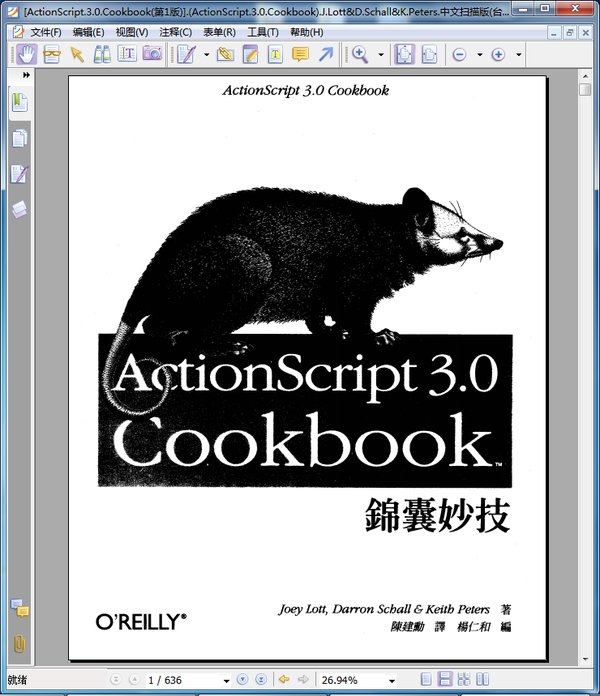600x696 pixels.
Task: Toggle fit page view button
Action: (x=404, y=55)
